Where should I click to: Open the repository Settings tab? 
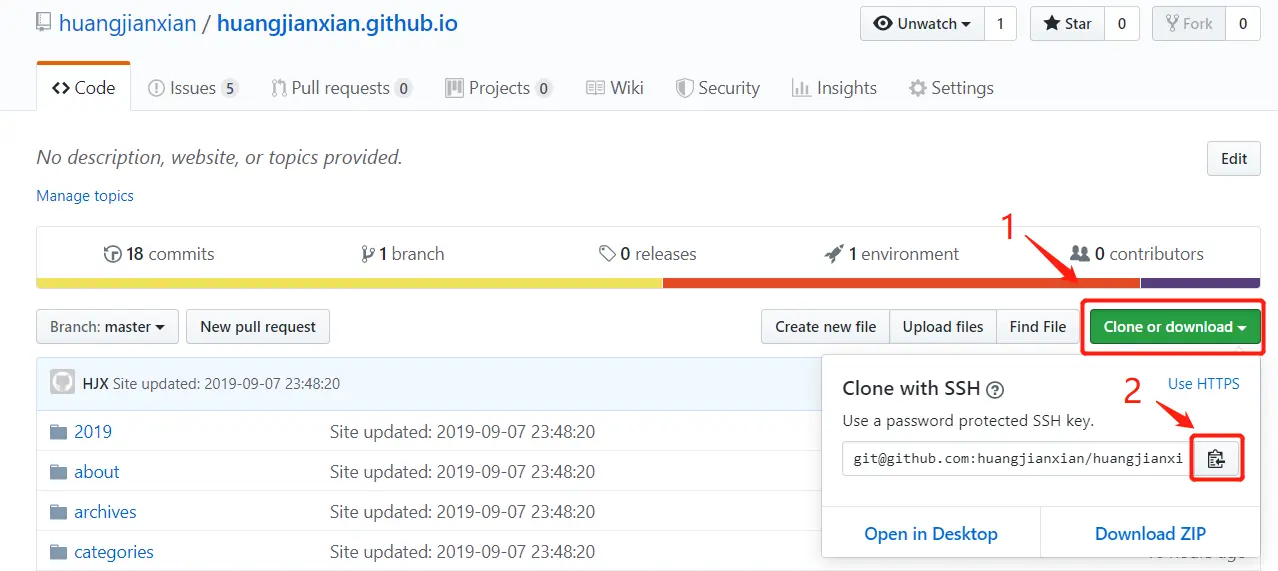(x=951, y=88)
